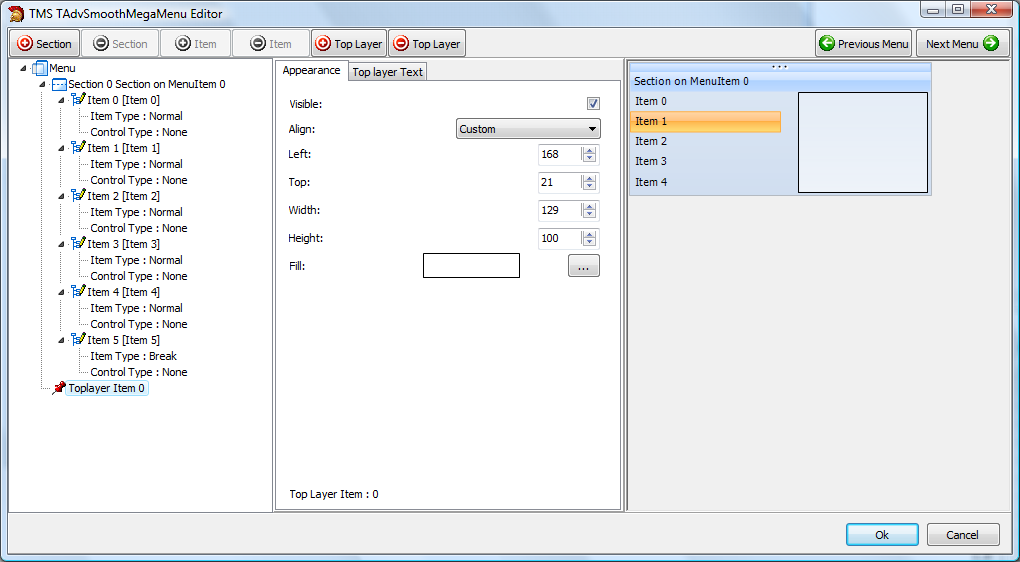Open the Fill editor with ellipsis button
Image resolution: width=1020 pixels, height=562 pixels.
pyautogui.click(x=584, y=265)
